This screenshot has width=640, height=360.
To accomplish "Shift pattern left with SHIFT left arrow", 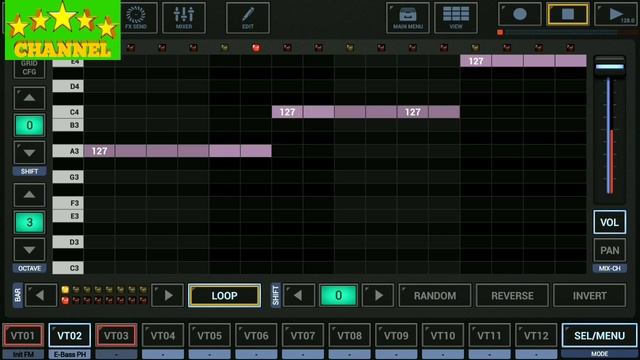I will pos(299,295).
